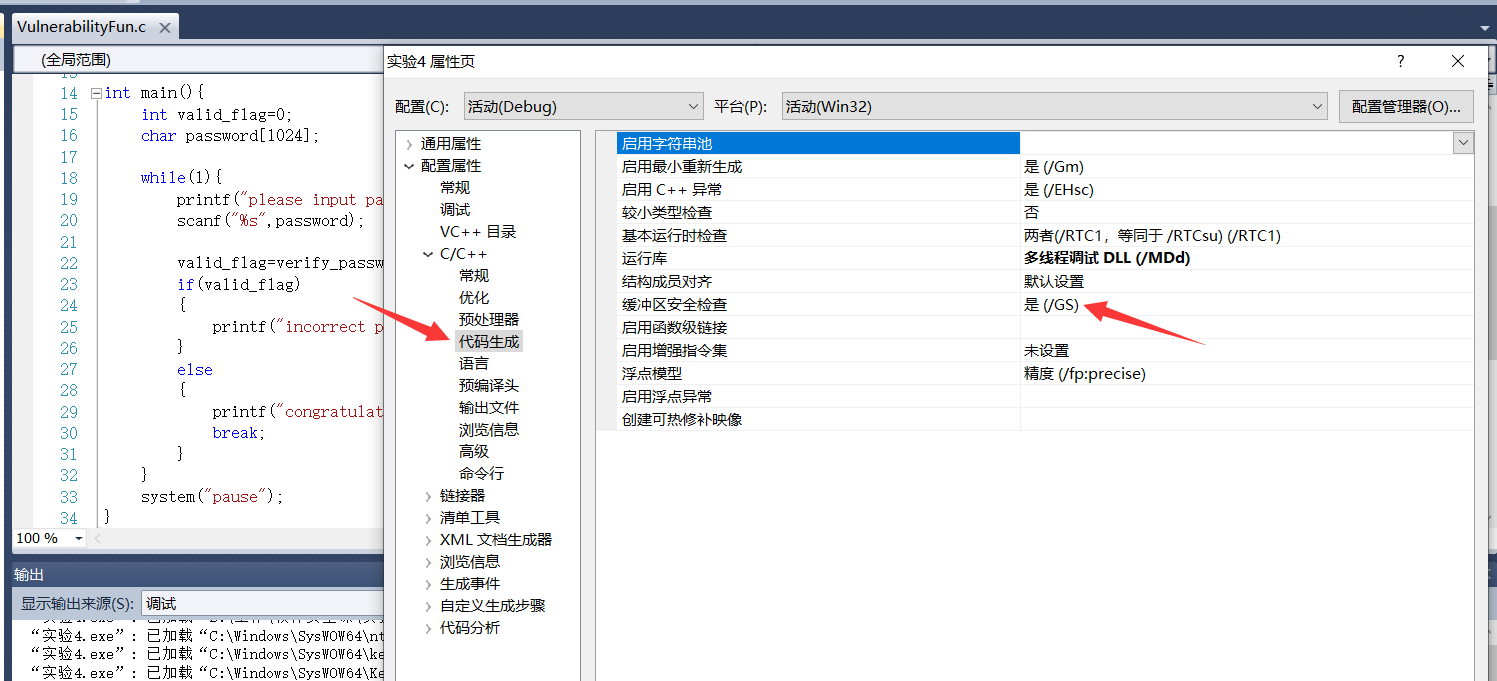1497x681 pixels.
Task: Click the 缓冲区安全检查 property row
Action: click(x=674, y=305)
